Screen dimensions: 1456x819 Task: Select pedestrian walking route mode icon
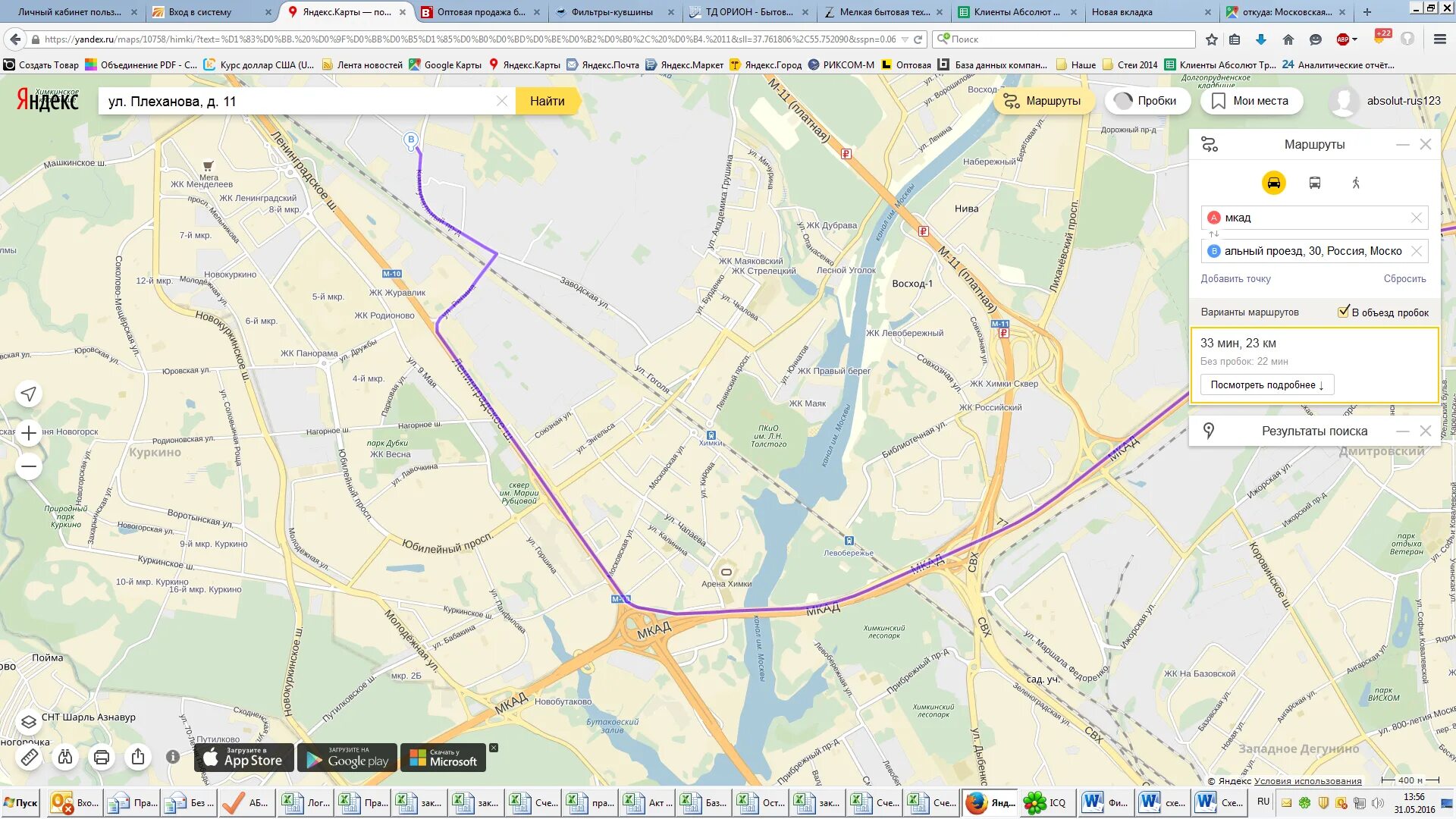pyautogui.click(x=1356, y=183)
